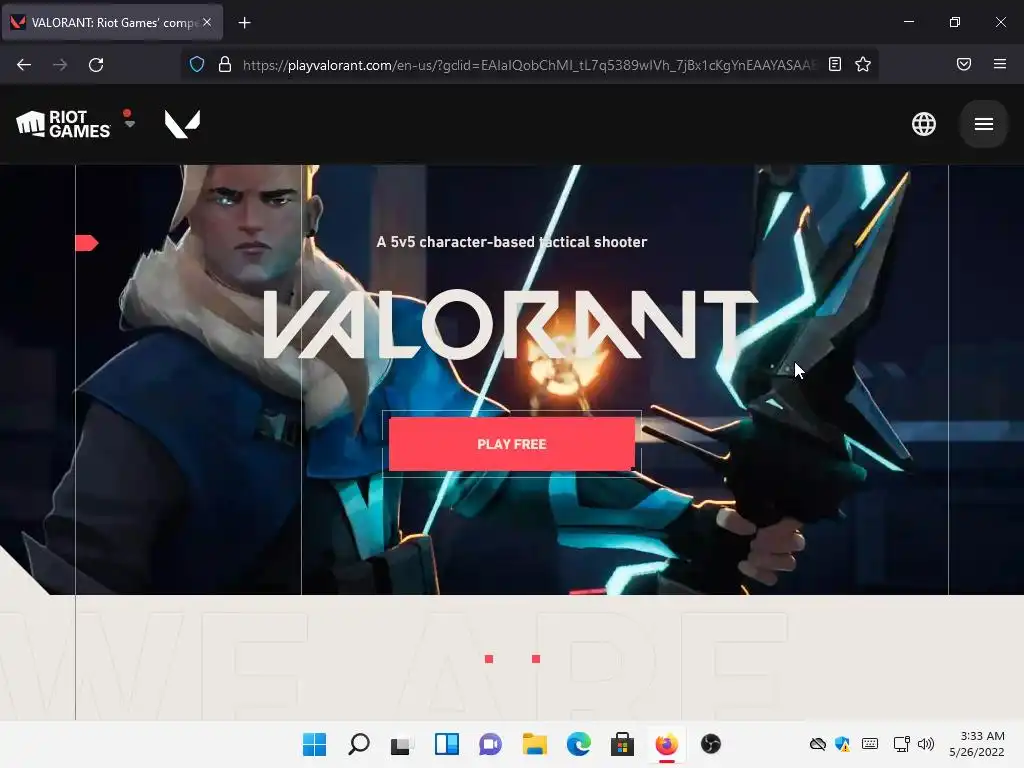Open taskbar Search magnifier

click(x=359, y=744)
